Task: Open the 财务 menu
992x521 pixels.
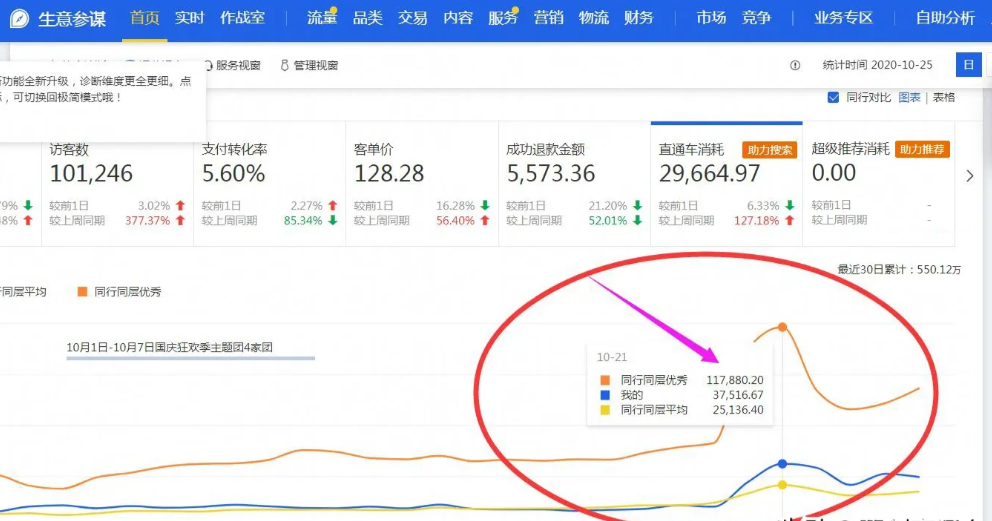Action: point(638,18)
